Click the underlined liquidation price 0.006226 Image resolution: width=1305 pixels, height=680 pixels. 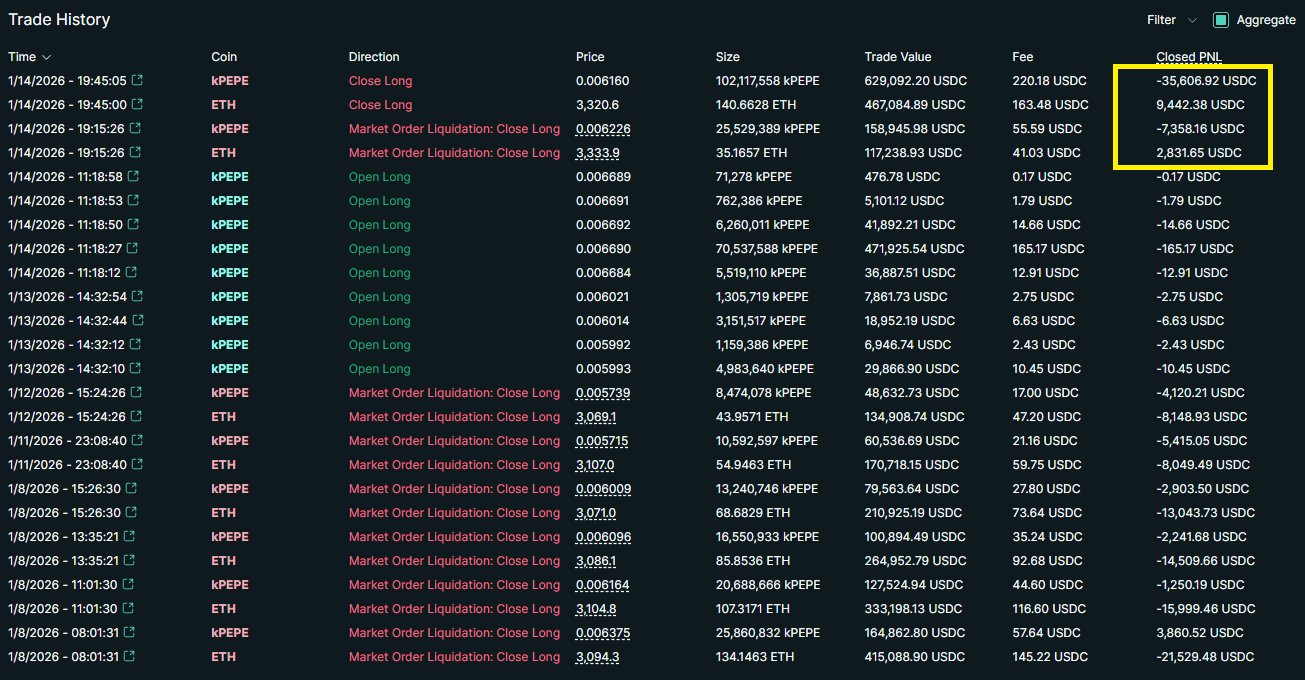pos(602,129)
